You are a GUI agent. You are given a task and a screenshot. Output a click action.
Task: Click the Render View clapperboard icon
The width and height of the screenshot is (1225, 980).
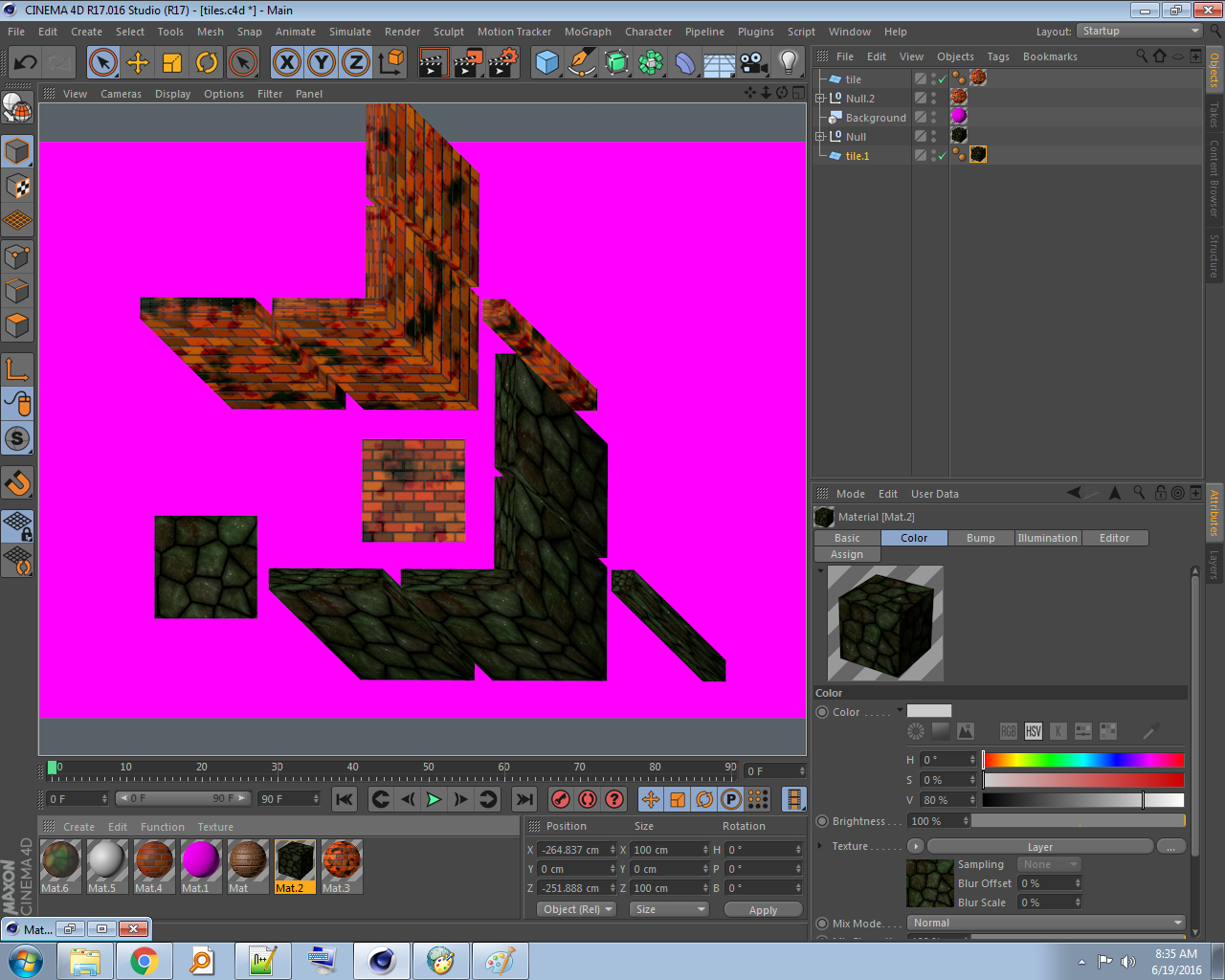tap(434, 64)
